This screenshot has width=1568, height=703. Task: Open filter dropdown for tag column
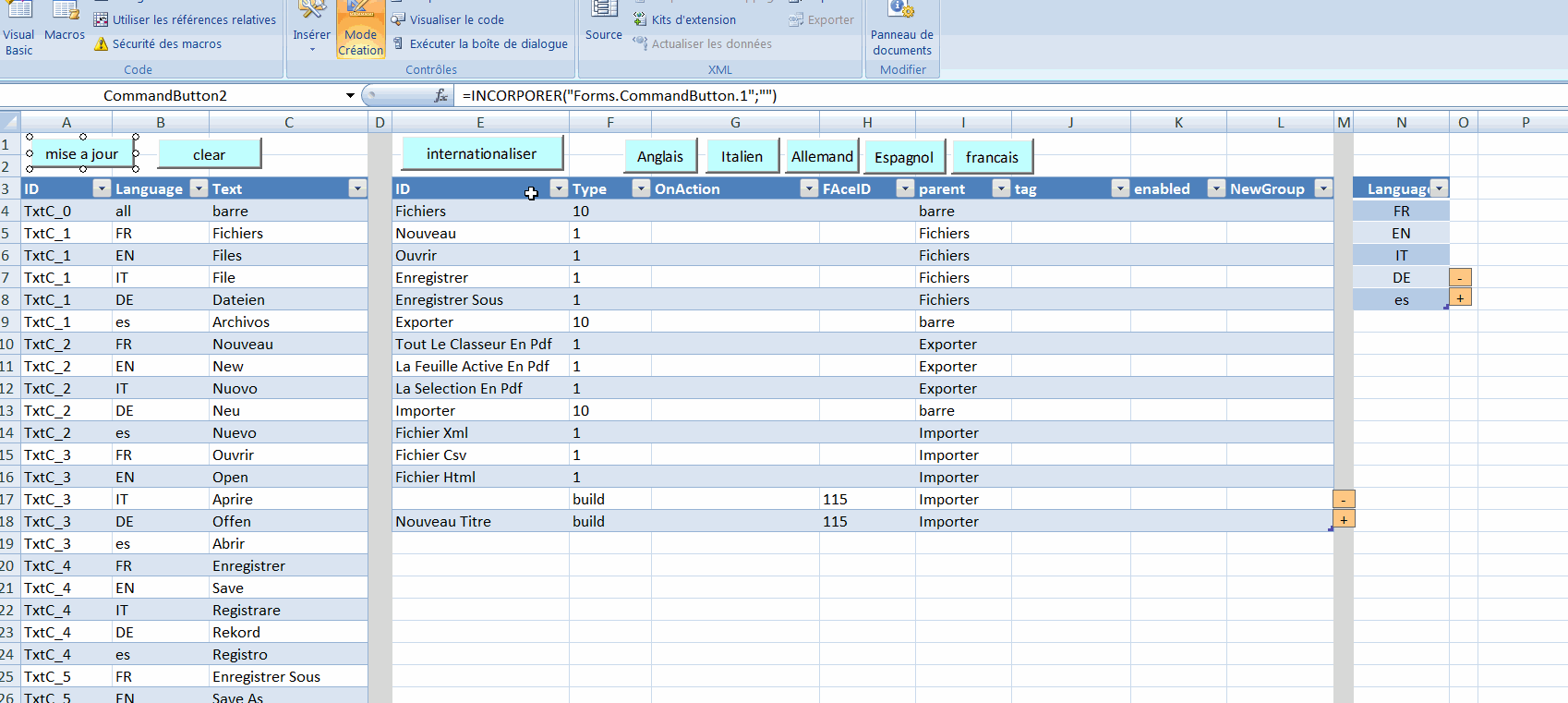coord(1120,188)
